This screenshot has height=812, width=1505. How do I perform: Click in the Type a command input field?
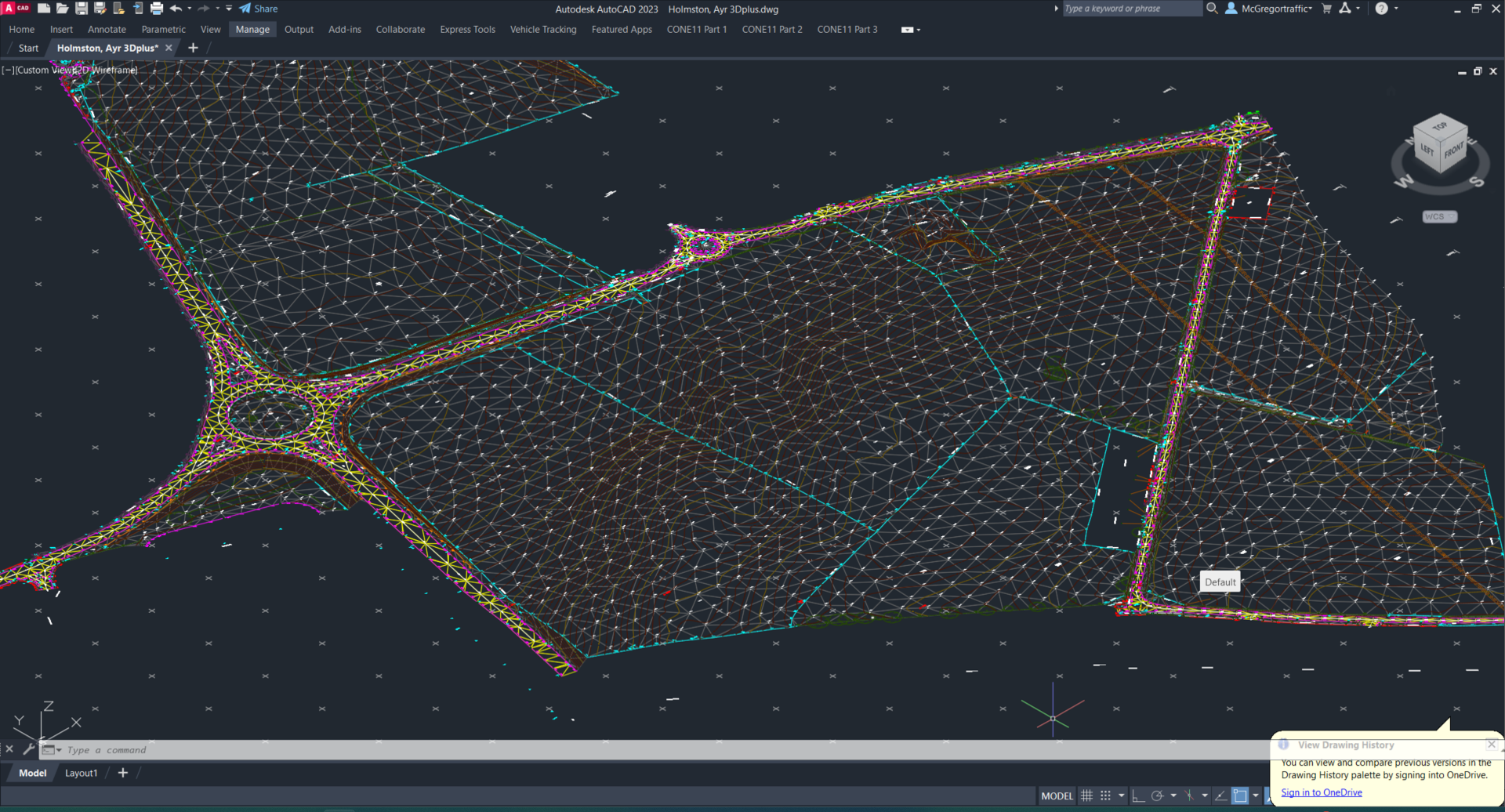pyautogui.click(x=392, y=750)
